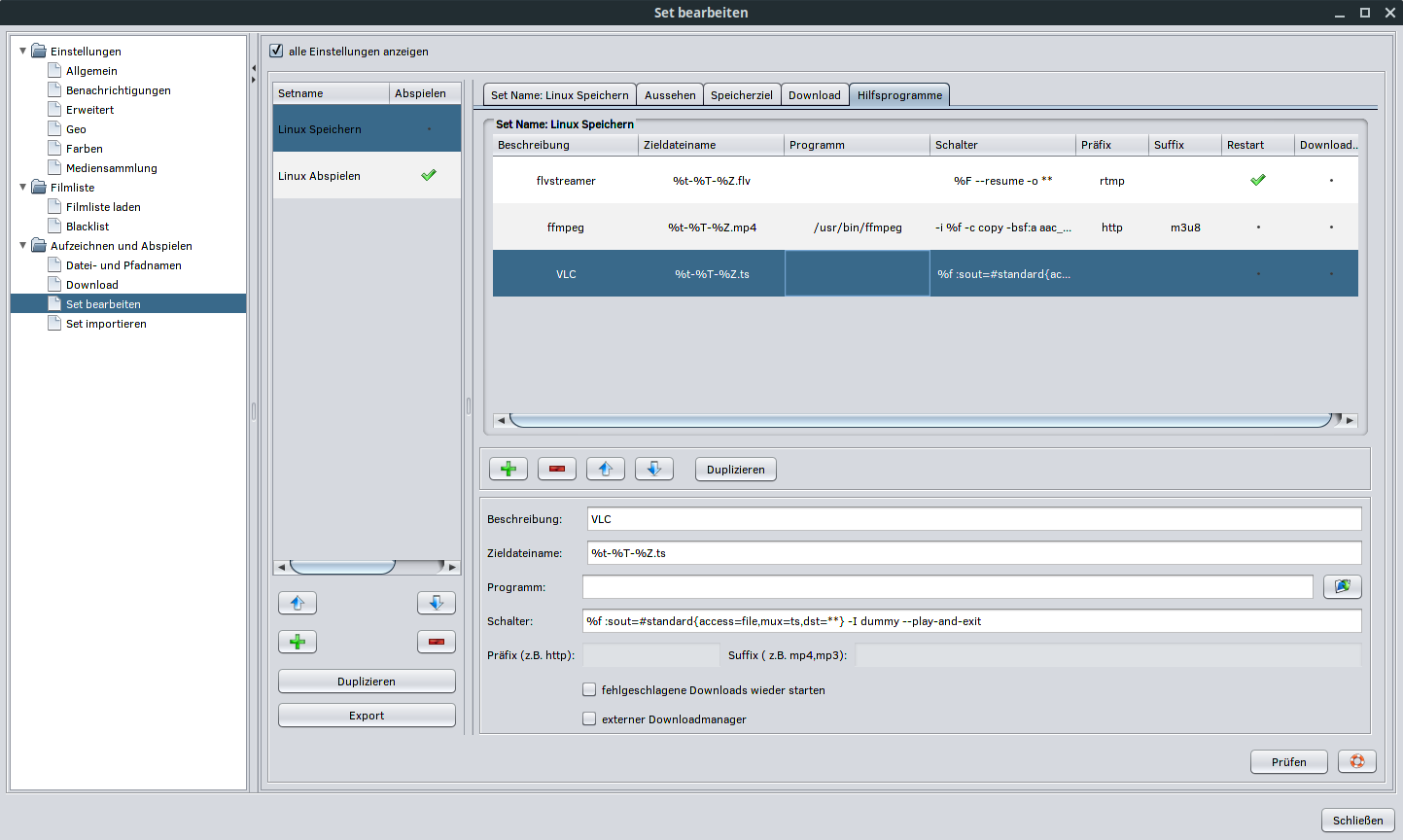Click the Prüfen button
Screen dimensions: 1403x840
tap(1288, 761)
